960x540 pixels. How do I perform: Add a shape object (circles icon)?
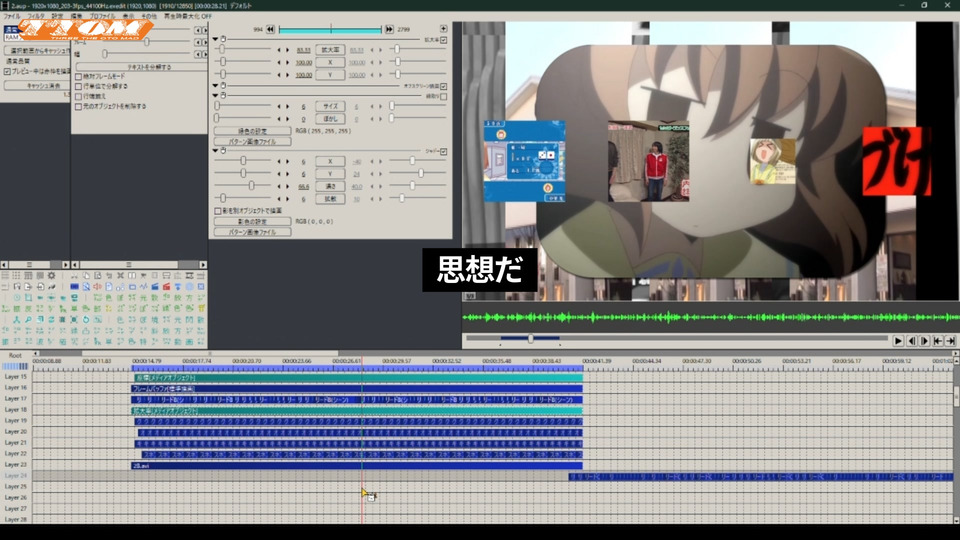coord(120,287)
